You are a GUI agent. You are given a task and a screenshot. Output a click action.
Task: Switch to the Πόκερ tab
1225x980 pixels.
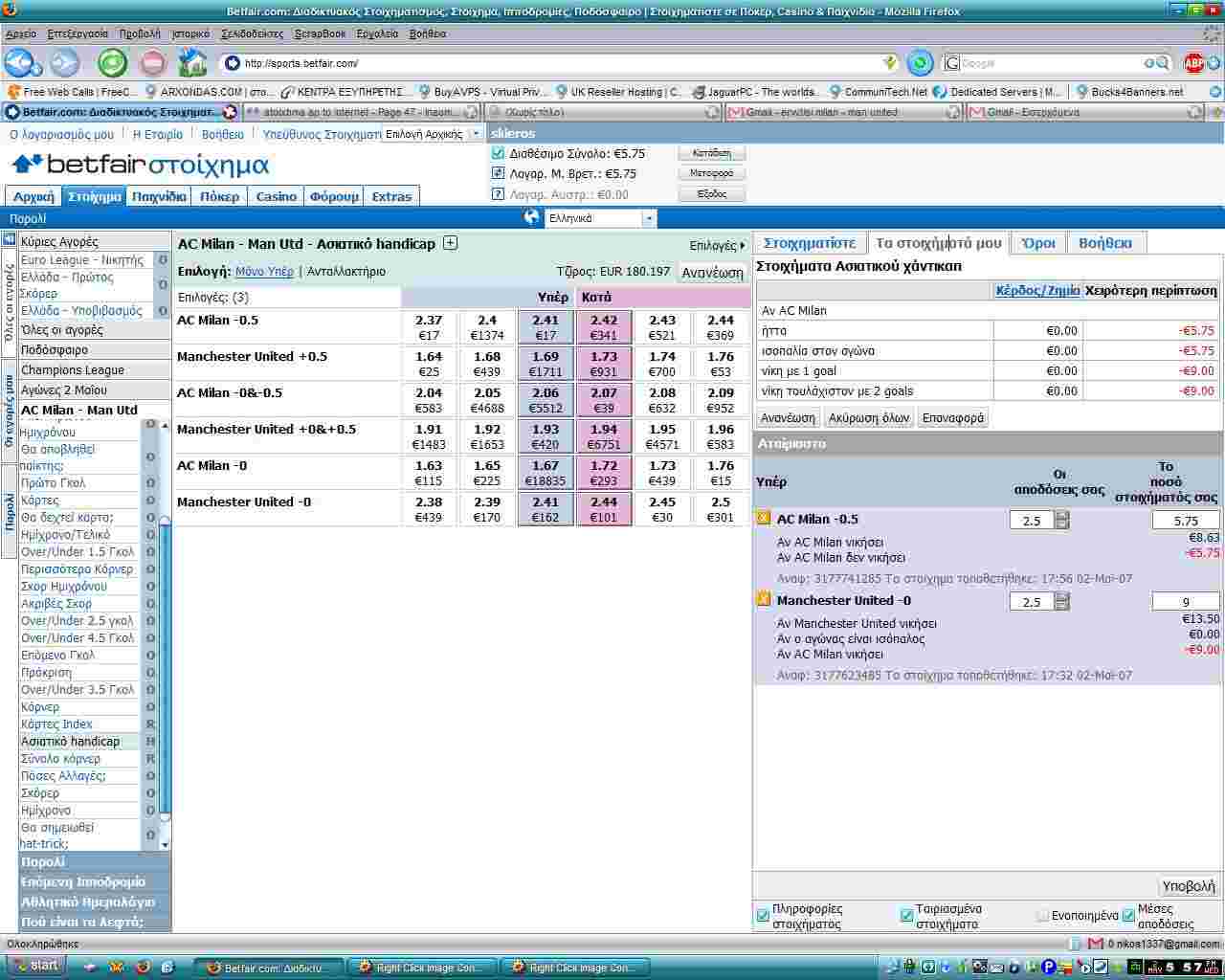(219, 196)
